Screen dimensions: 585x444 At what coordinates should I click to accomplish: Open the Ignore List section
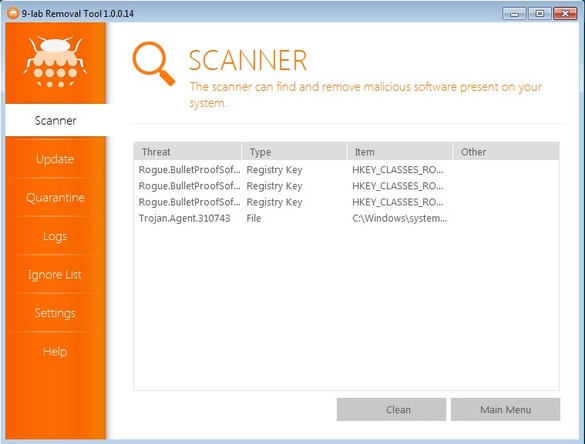coord(55,275)
